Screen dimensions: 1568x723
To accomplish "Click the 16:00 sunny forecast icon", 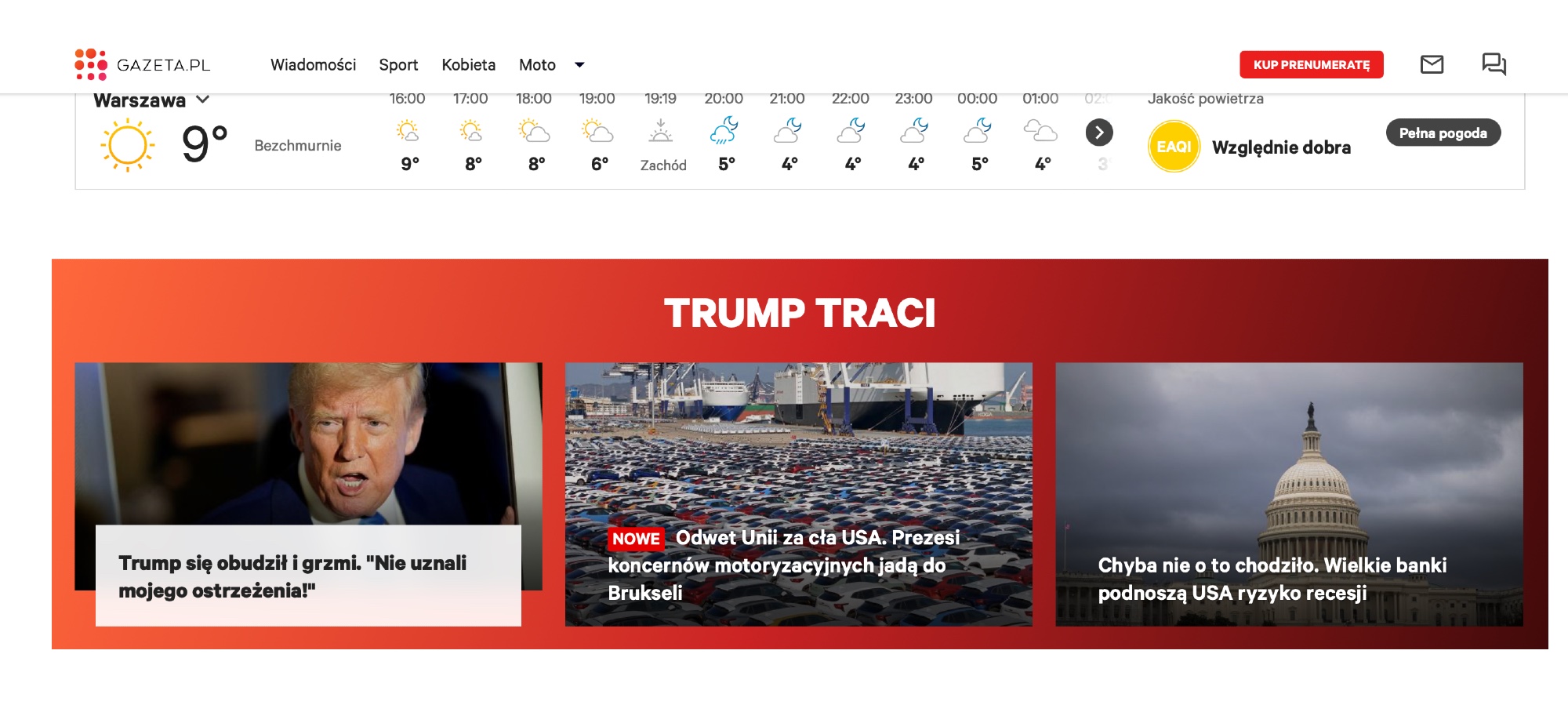I will (x=408, y=131).
